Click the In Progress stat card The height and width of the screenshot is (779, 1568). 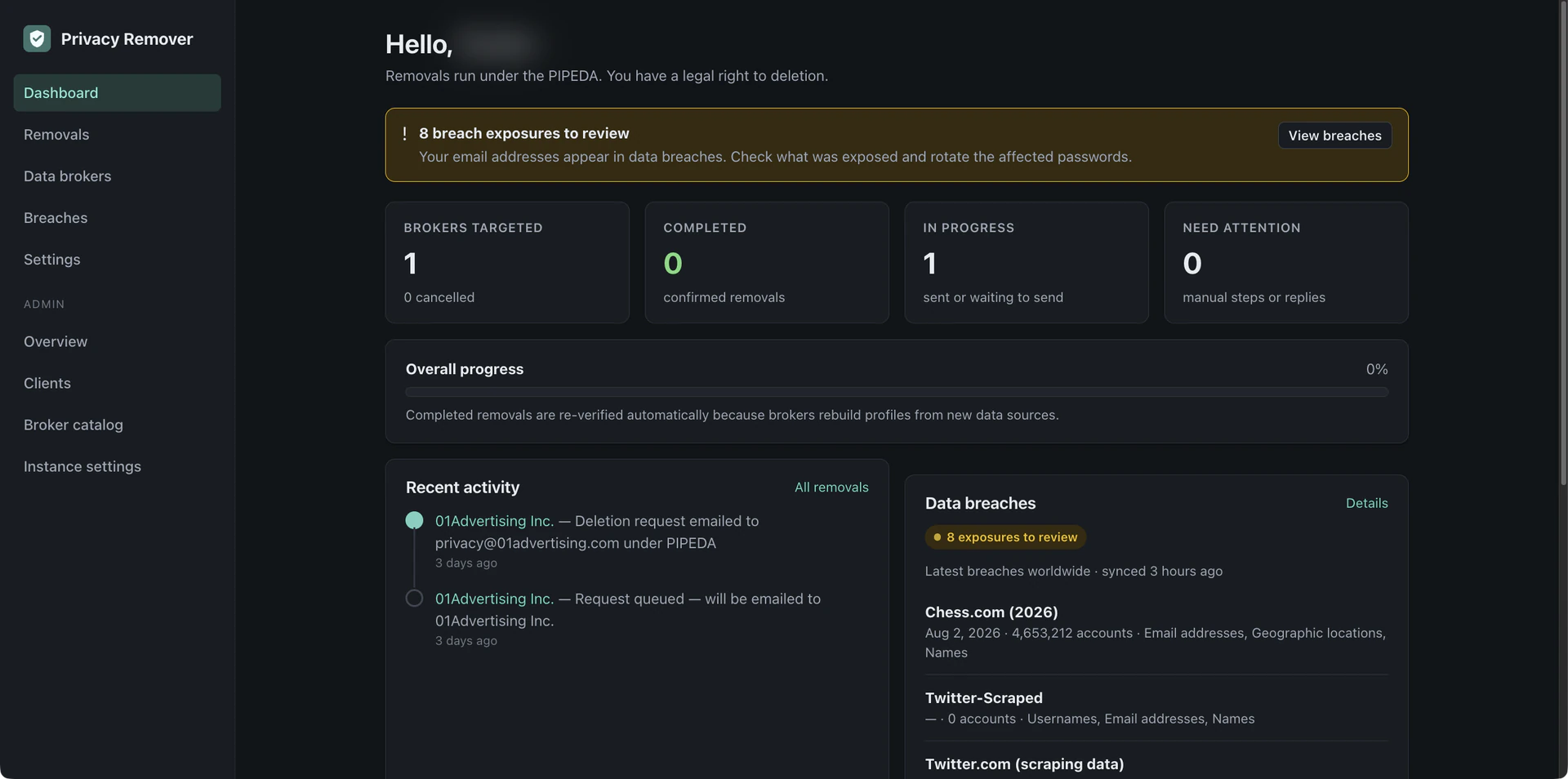tap(1027, 262)
